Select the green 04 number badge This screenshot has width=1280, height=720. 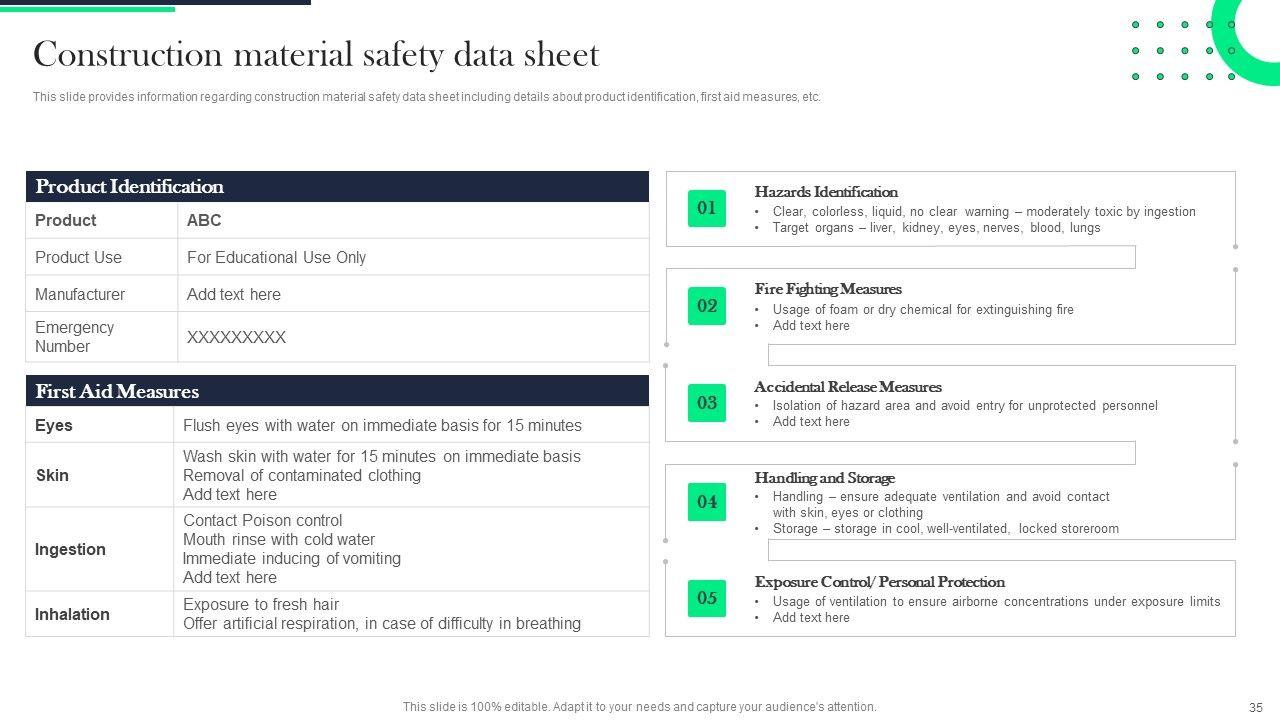tap(706, 502)
